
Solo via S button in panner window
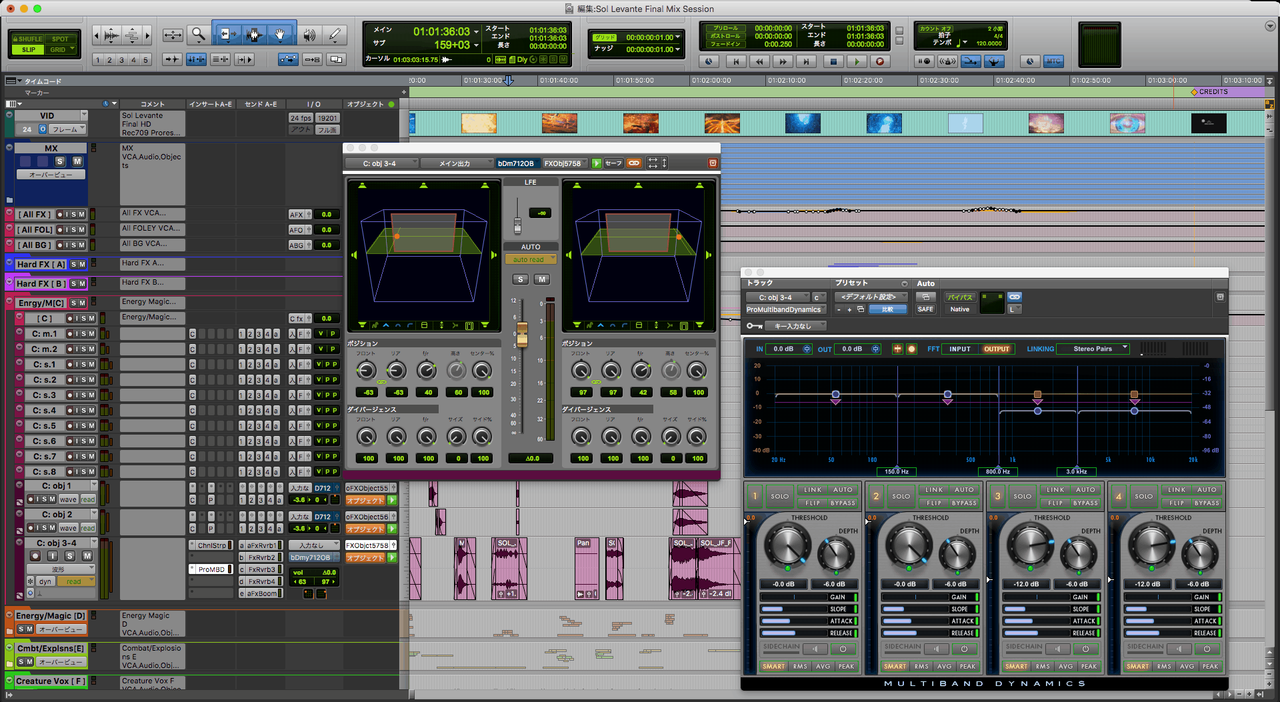pyautogui.click(x=521, y=279)
